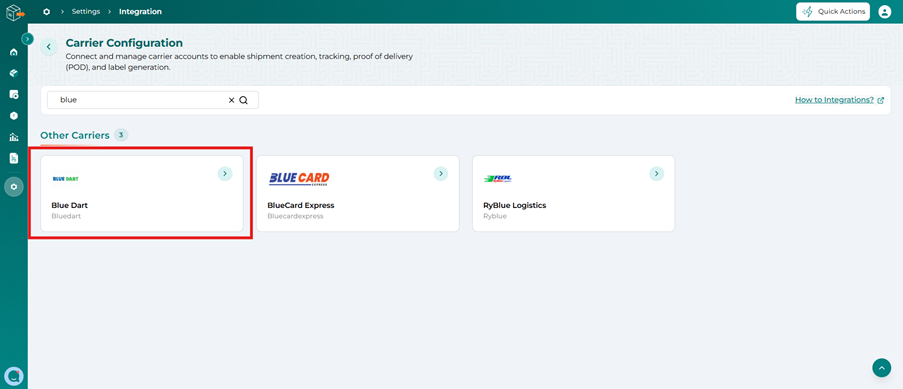Click the package box sidebar icon
This screenshot has height=389, width=903.
pyautogui.click(x=14, y=73)
